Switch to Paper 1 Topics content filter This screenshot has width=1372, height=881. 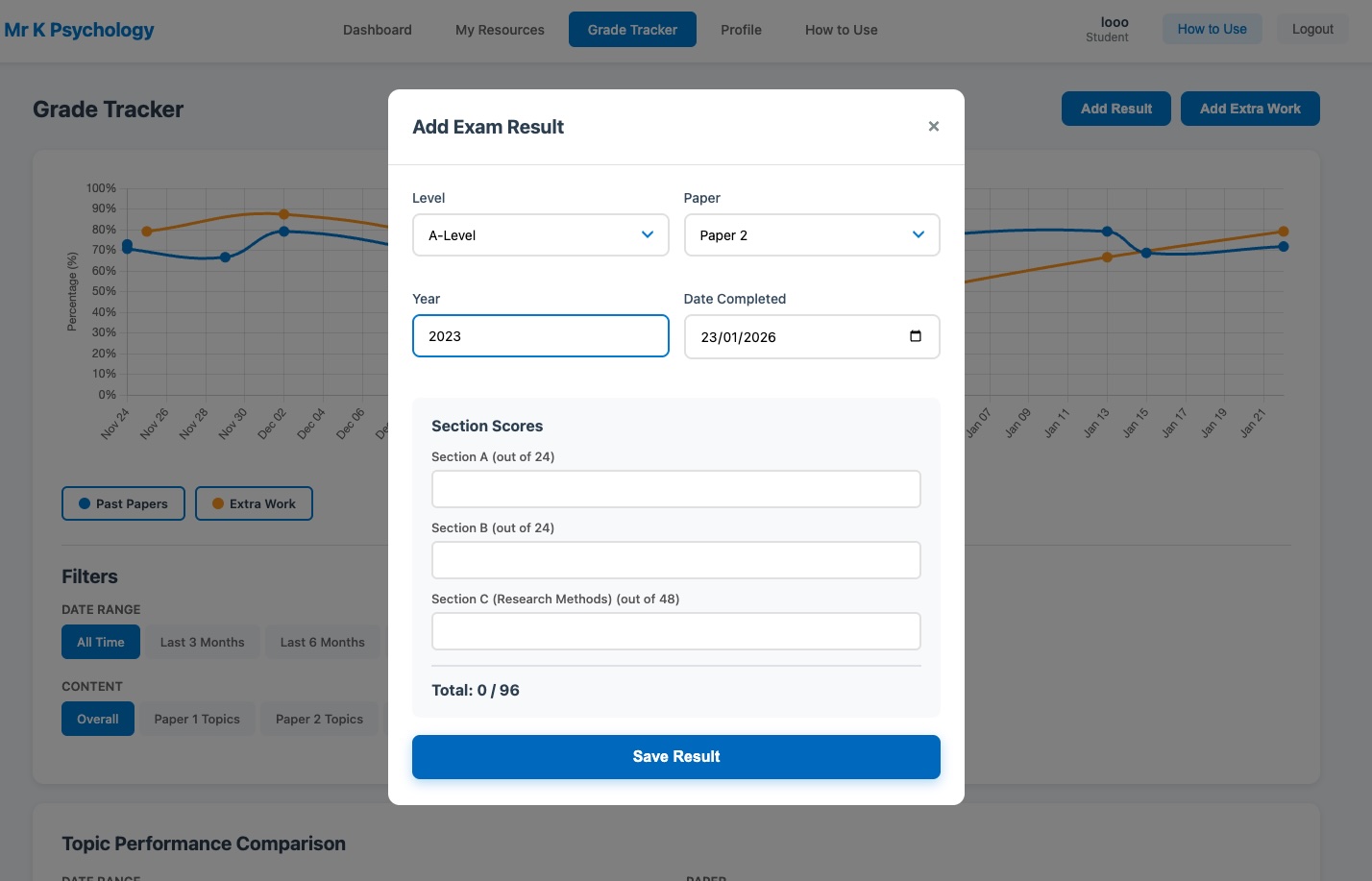click(197, 719)
